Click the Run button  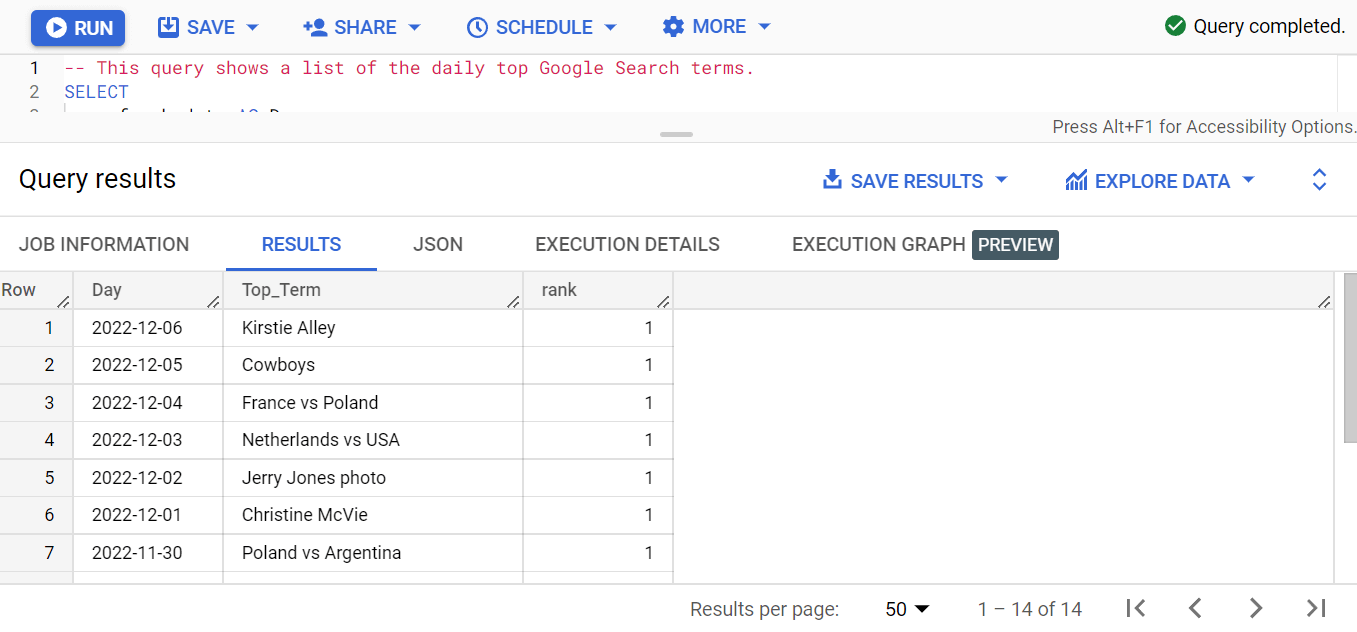point(77,27)
